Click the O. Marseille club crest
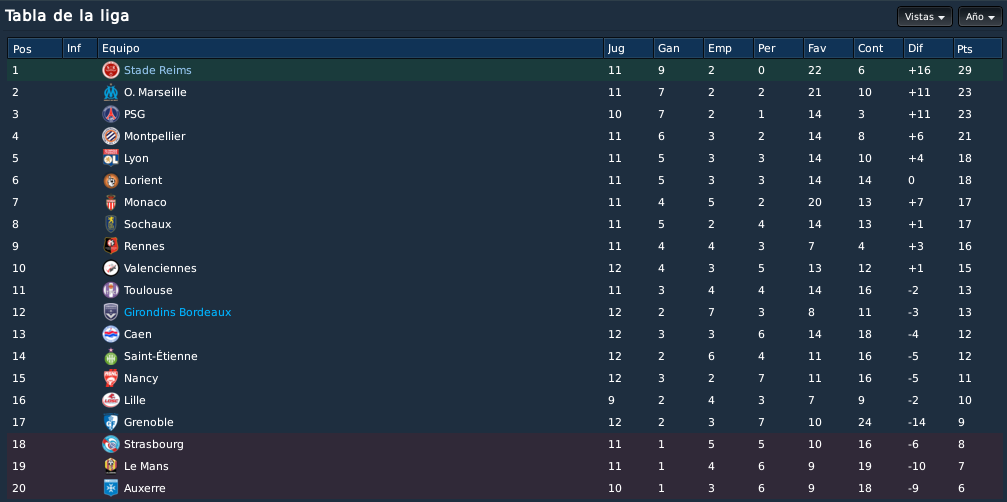 click(x=111, y=92)
